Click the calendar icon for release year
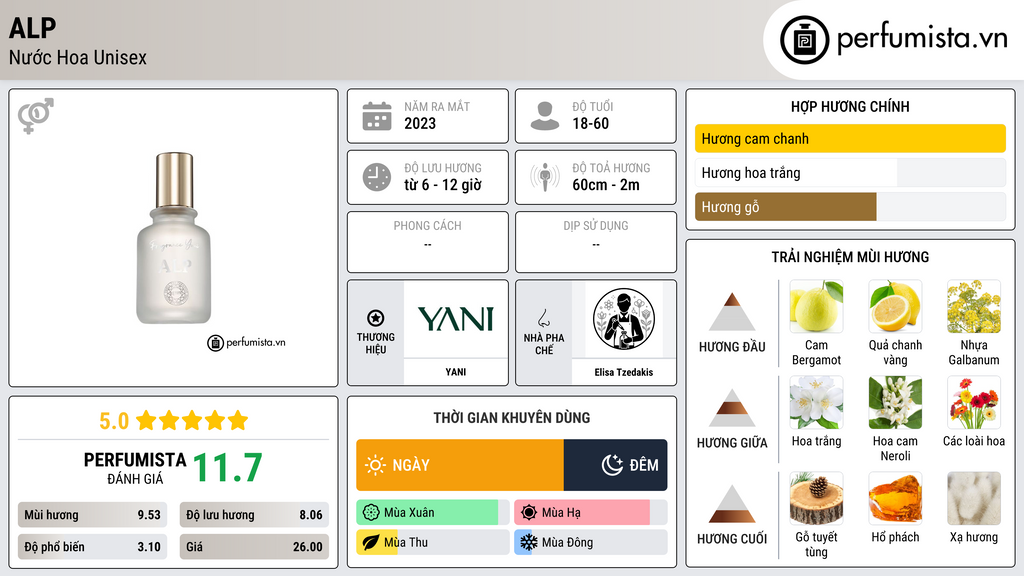Viewport: 1024px width, 576px height. (377, 116)
